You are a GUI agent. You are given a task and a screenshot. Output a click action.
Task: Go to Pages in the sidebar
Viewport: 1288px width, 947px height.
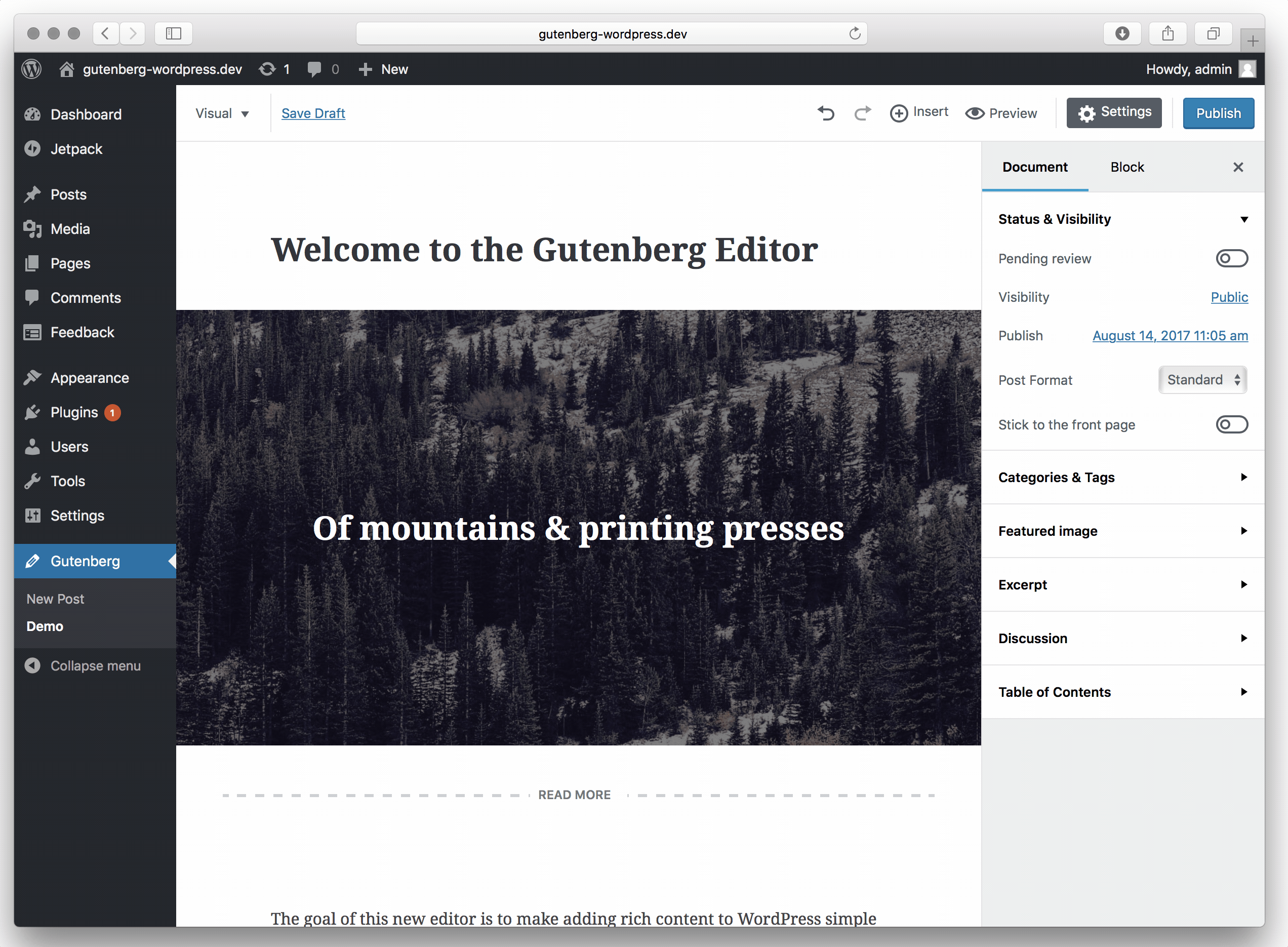[95, 263]
